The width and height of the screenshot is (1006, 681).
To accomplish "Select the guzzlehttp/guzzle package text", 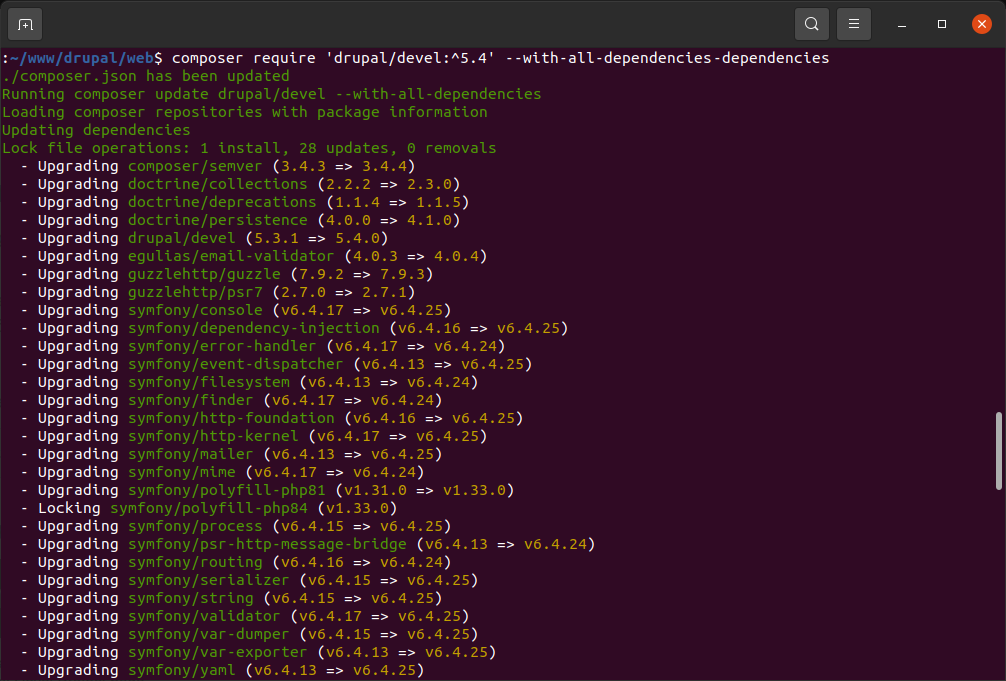I will point(204,274).
